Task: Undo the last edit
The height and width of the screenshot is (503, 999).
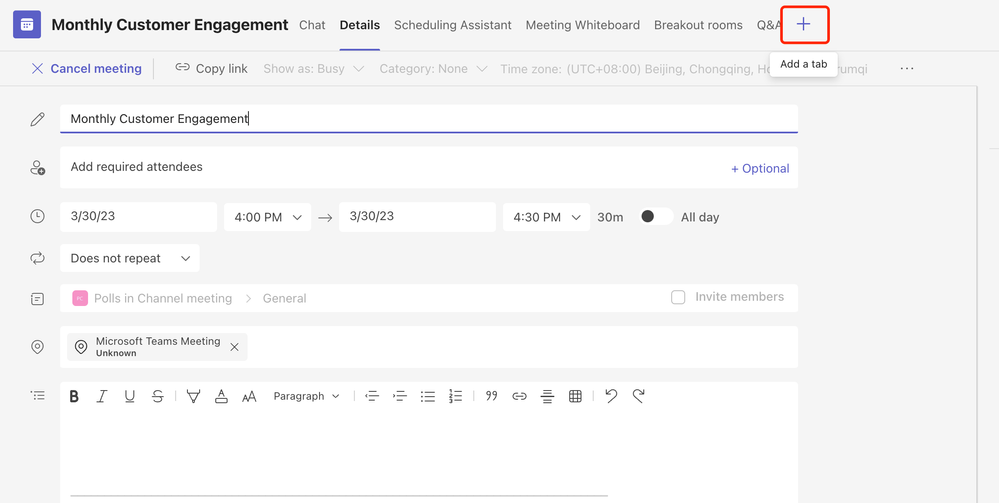Action: click(611, 397)
